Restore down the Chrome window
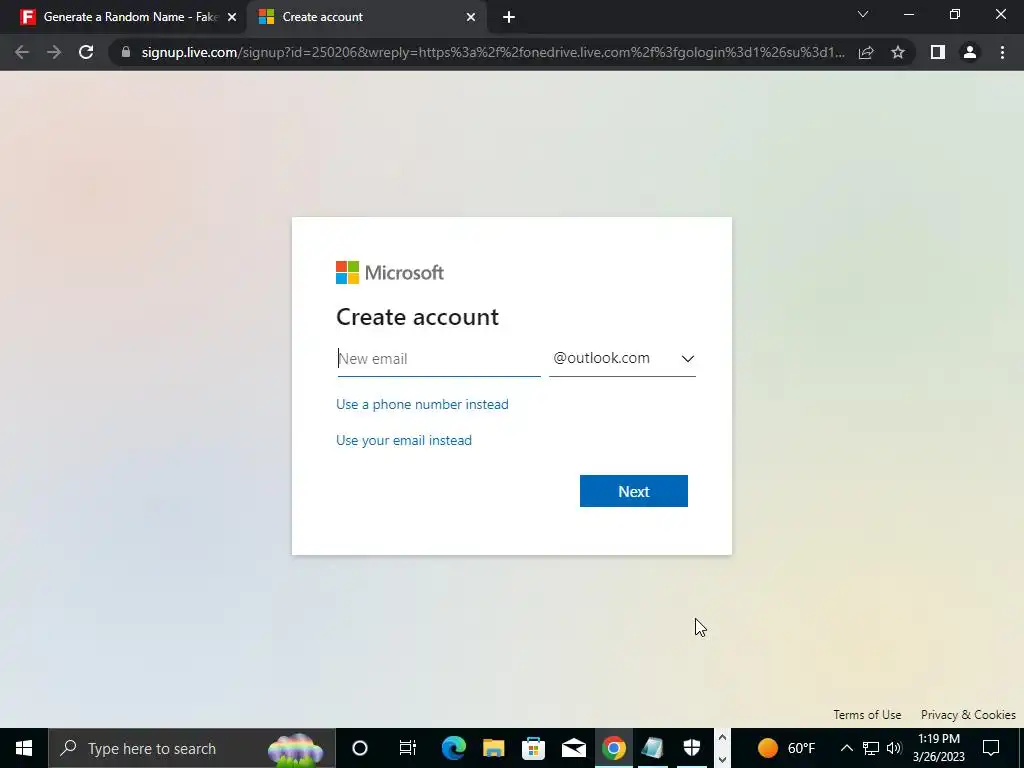The height and width of the screenshot is (768, 1024). (955, 14)
